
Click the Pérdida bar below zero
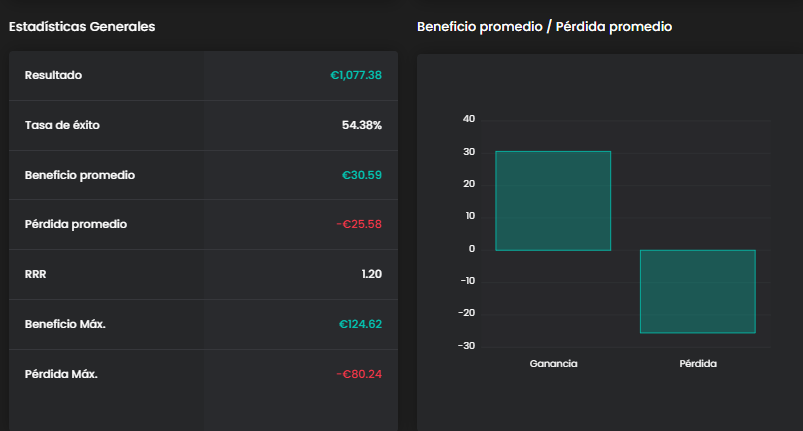[x=697, y=291]
